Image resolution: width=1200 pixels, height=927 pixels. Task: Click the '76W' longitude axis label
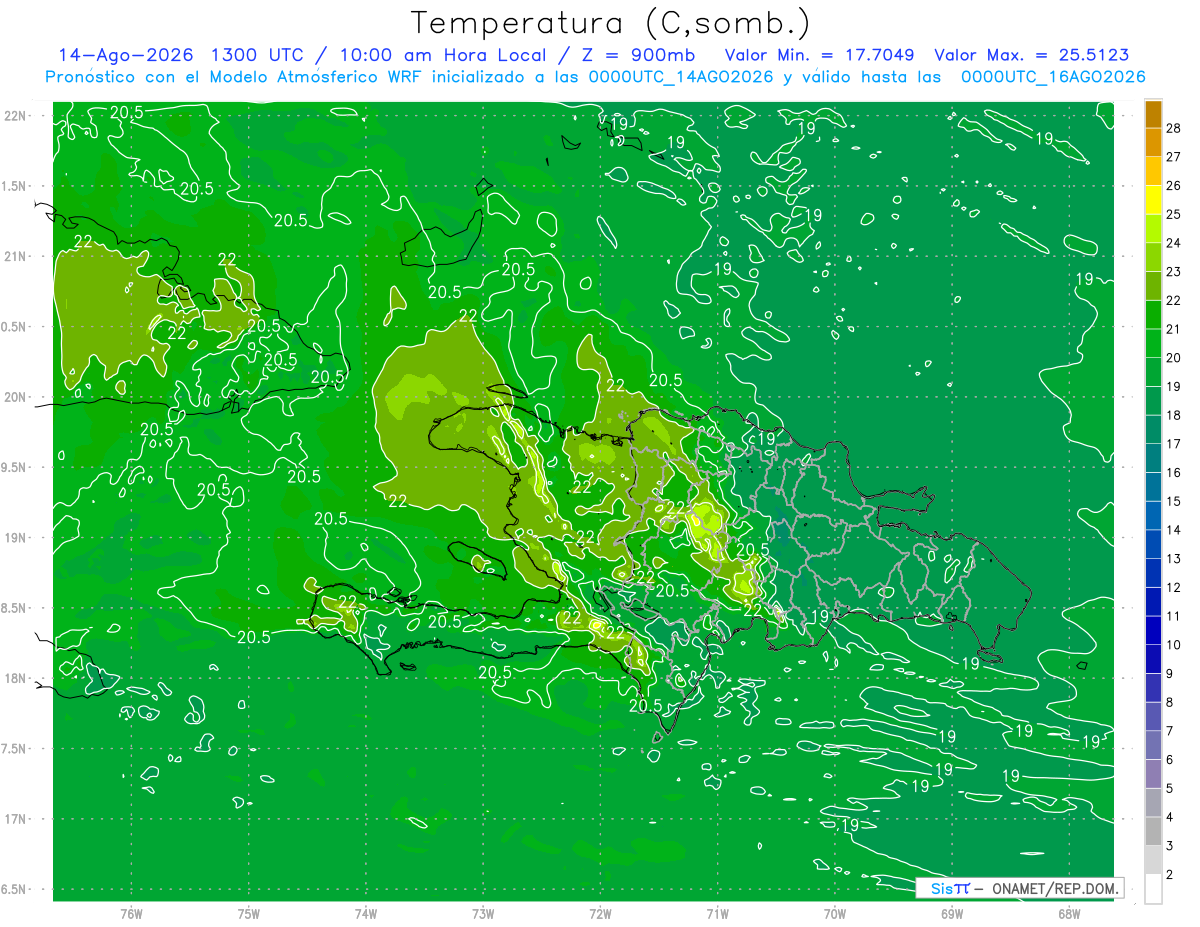click(x=131, y=914)
